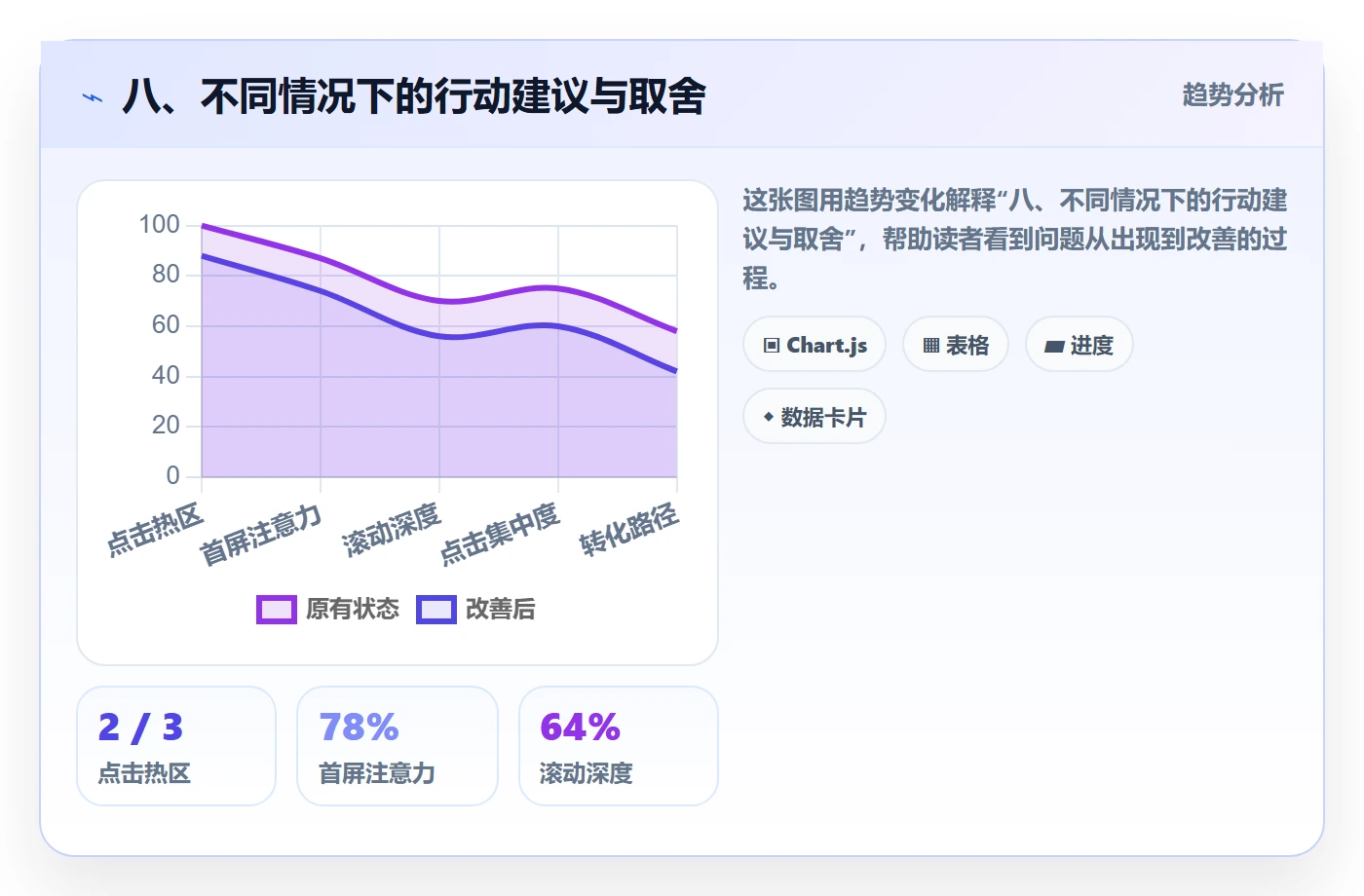Click the description paragraph starting with 这张图用趋势变化
Viewport: 1364px width, 896px height.
point(1015,240)
